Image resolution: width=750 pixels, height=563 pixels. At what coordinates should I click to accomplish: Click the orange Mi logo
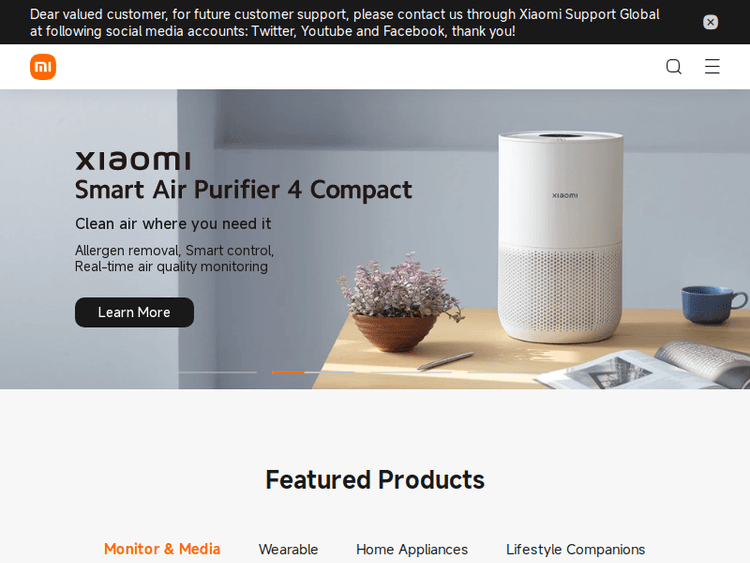43,67
